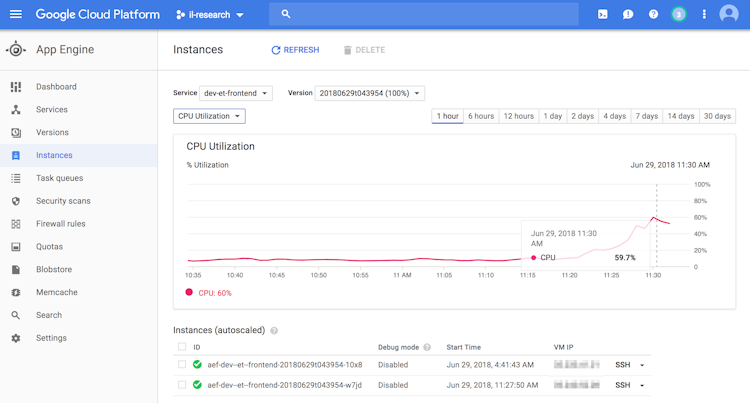Click the project hexagon icon beside il-research
The height and width of the screenshot is (403, 750).
point(180,15)
